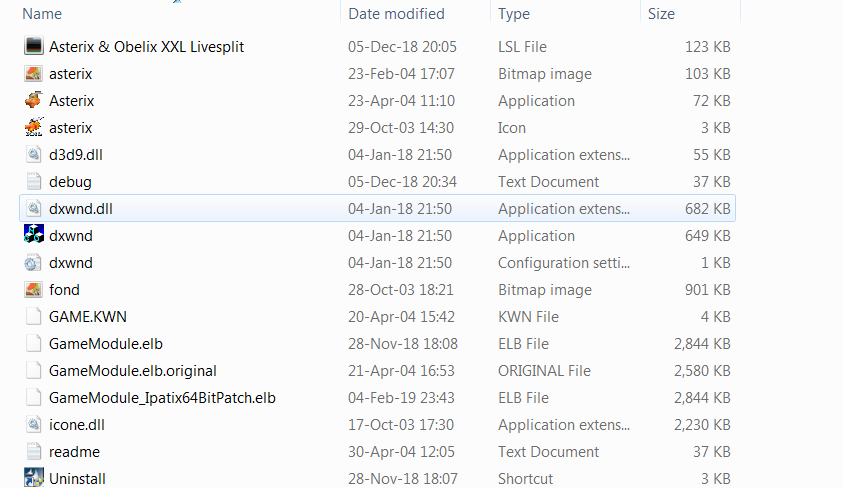The height and width of the screenshot is (488, 842).
Task: Select the file name GameModule.elb.original
Action: (x=133, y=371)
